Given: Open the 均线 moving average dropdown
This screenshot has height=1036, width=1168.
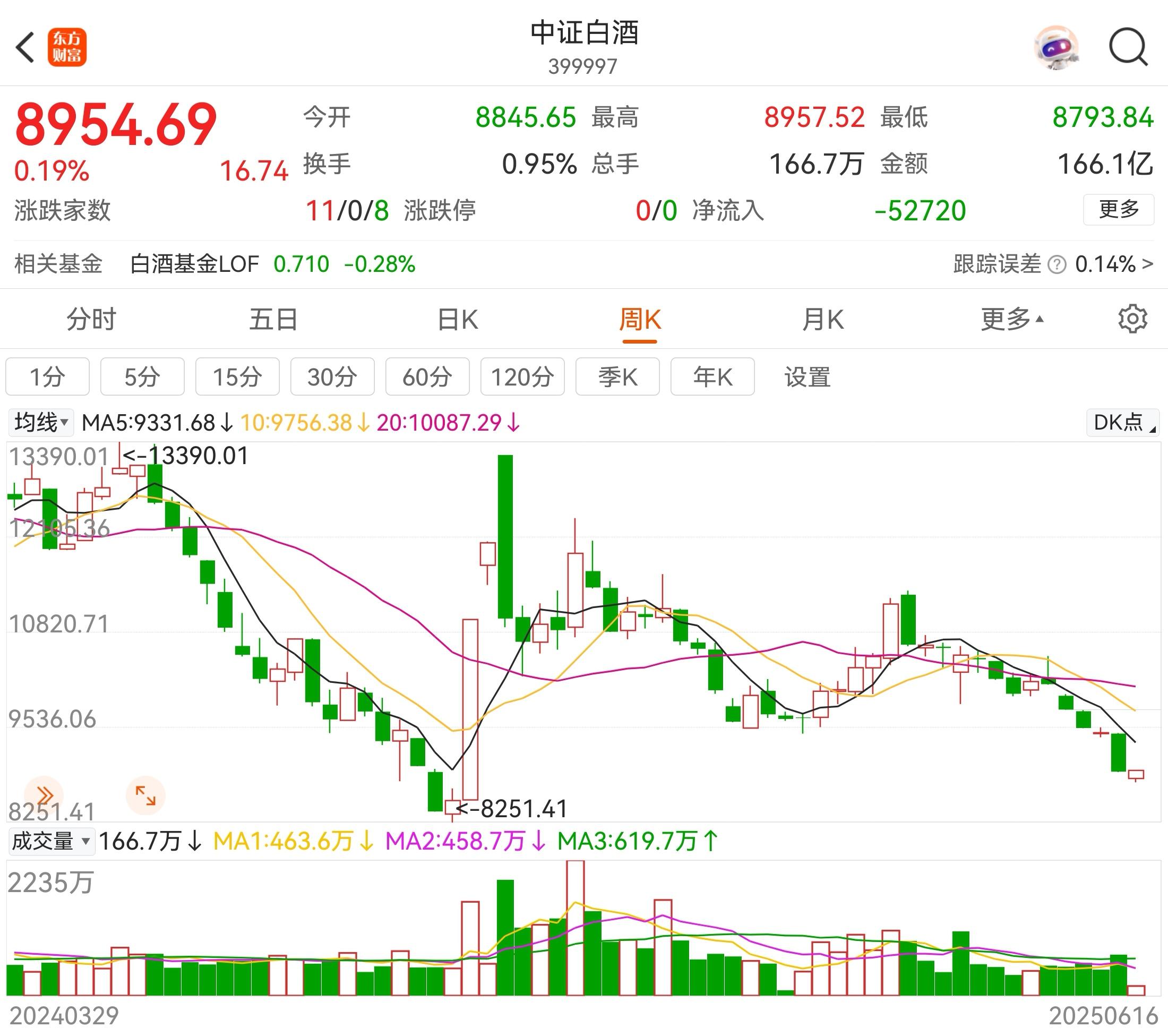Looking at the screenshot, I should coord(40,423).
